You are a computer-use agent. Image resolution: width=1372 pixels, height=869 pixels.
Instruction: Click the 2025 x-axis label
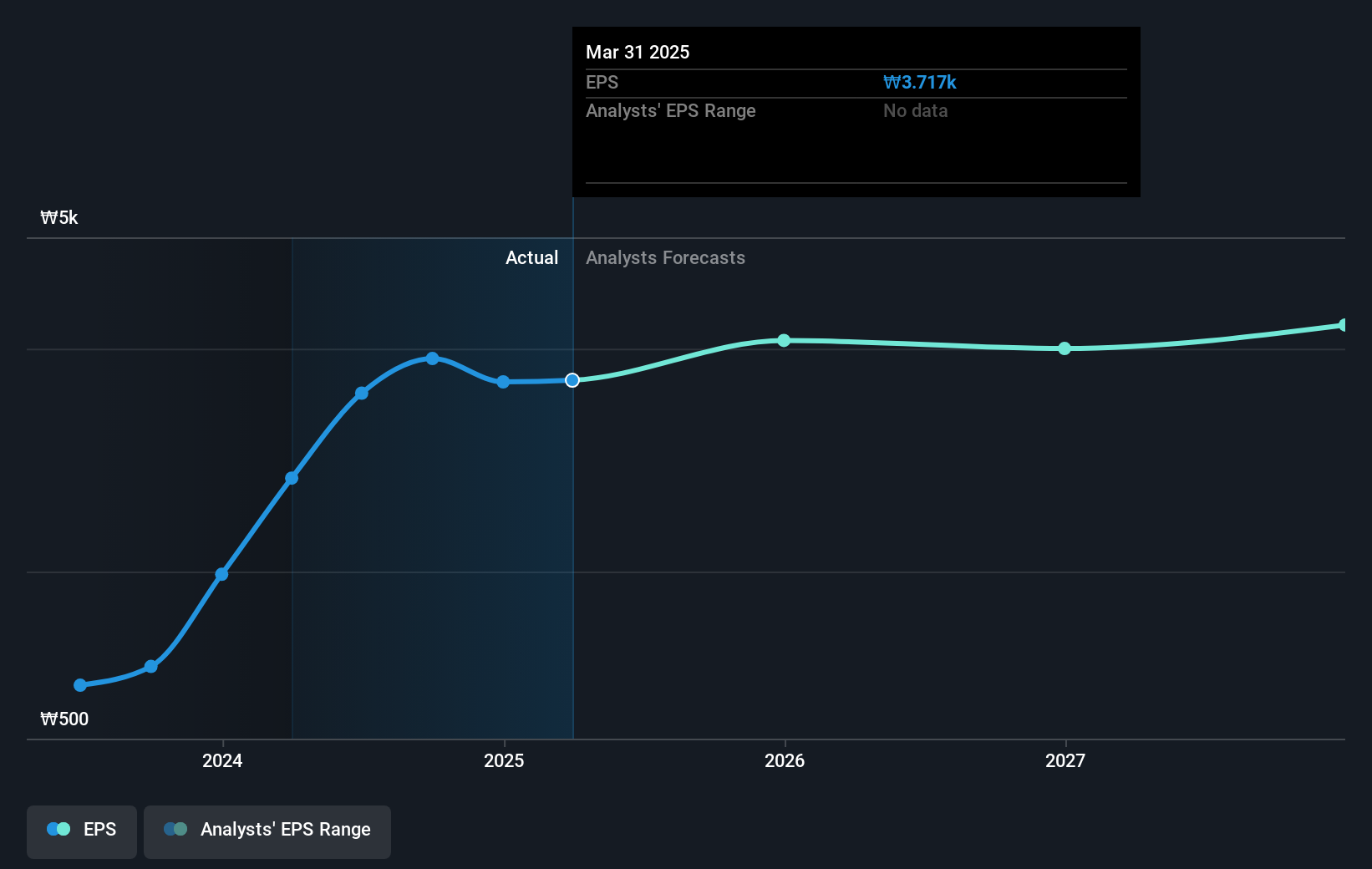[504, 760]
